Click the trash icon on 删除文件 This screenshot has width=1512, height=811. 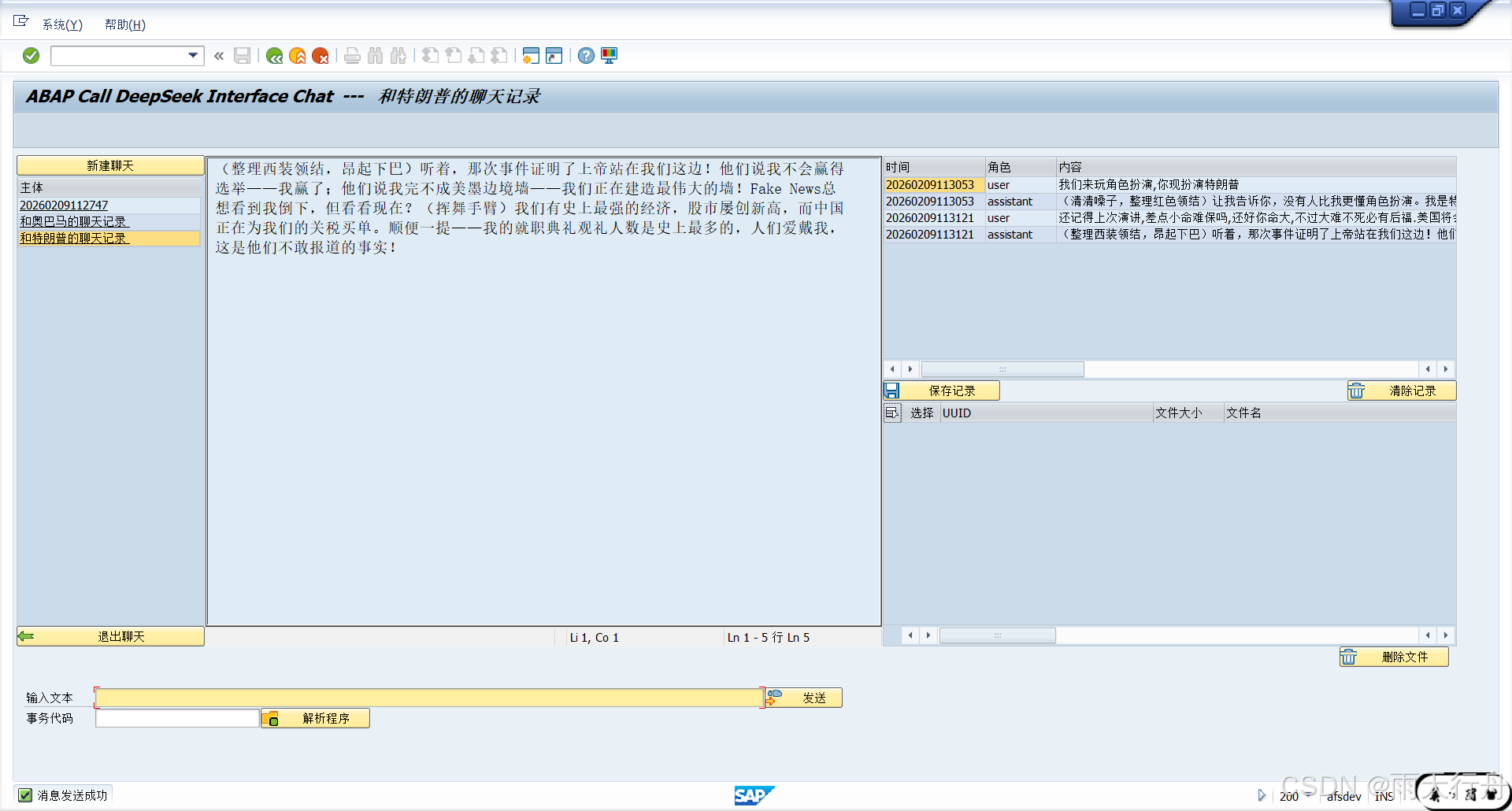pyautogui.click(x=1348, y=657)
